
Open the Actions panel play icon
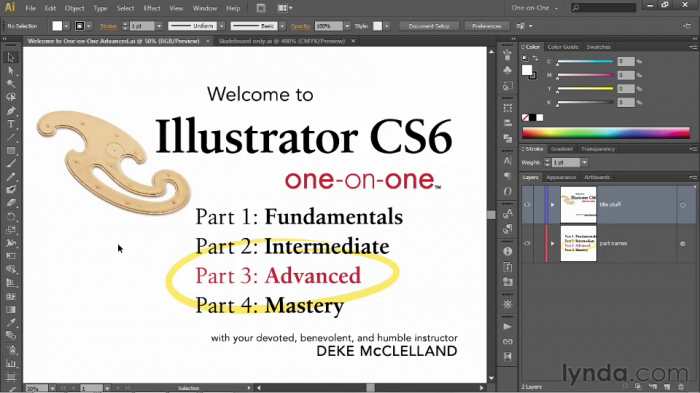click(508, 327)
